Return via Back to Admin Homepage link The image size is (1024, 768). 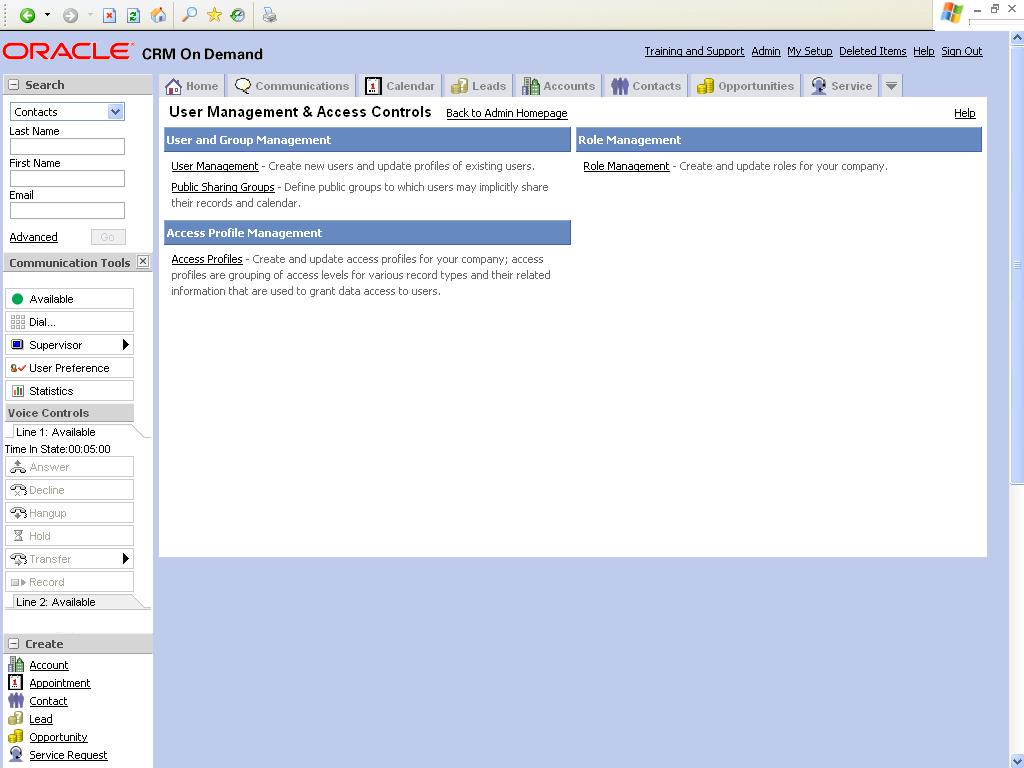pos(507,113)
